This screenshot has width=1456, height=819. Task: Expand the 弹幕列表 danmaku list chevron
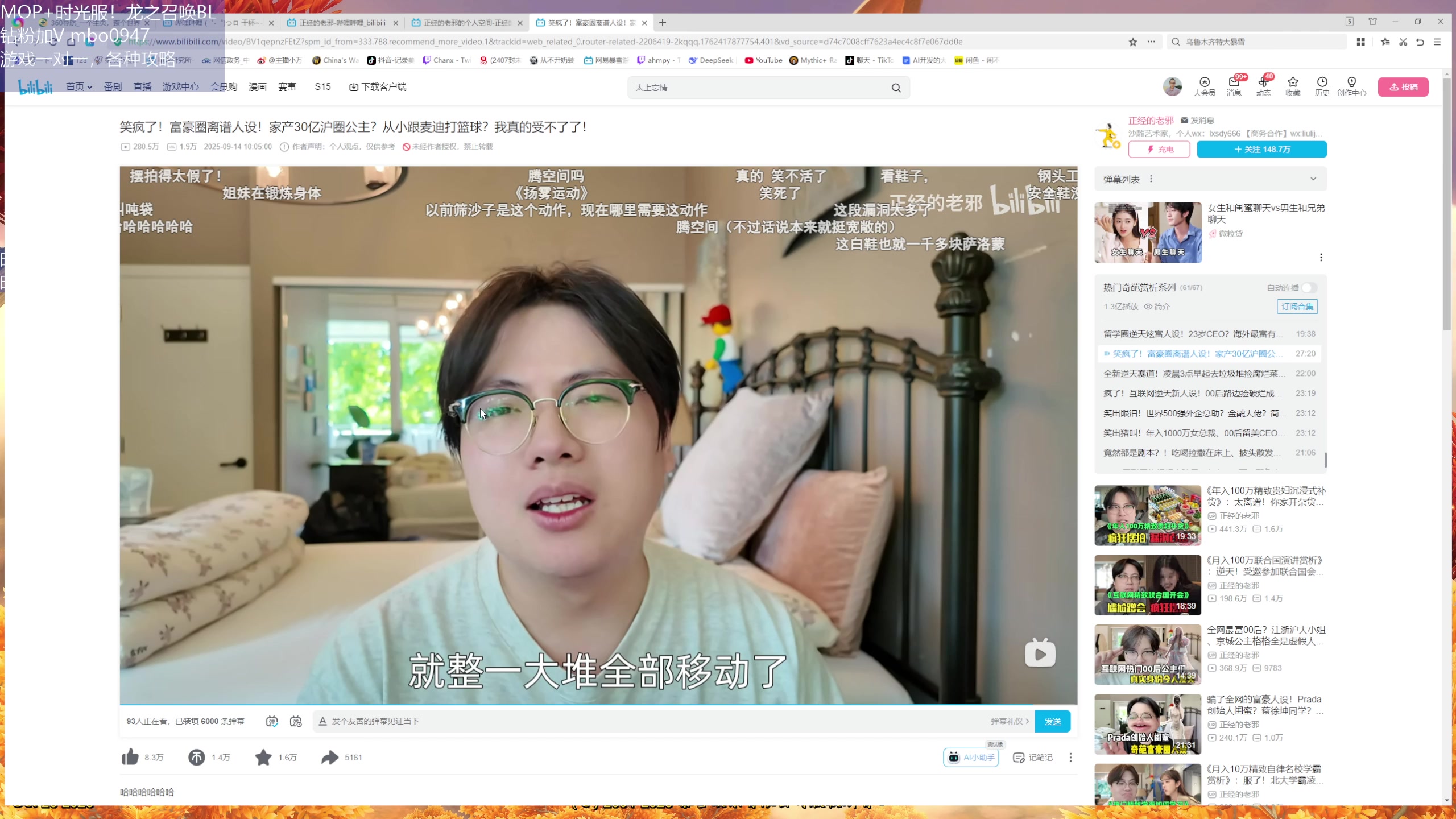click(1313, 179)
